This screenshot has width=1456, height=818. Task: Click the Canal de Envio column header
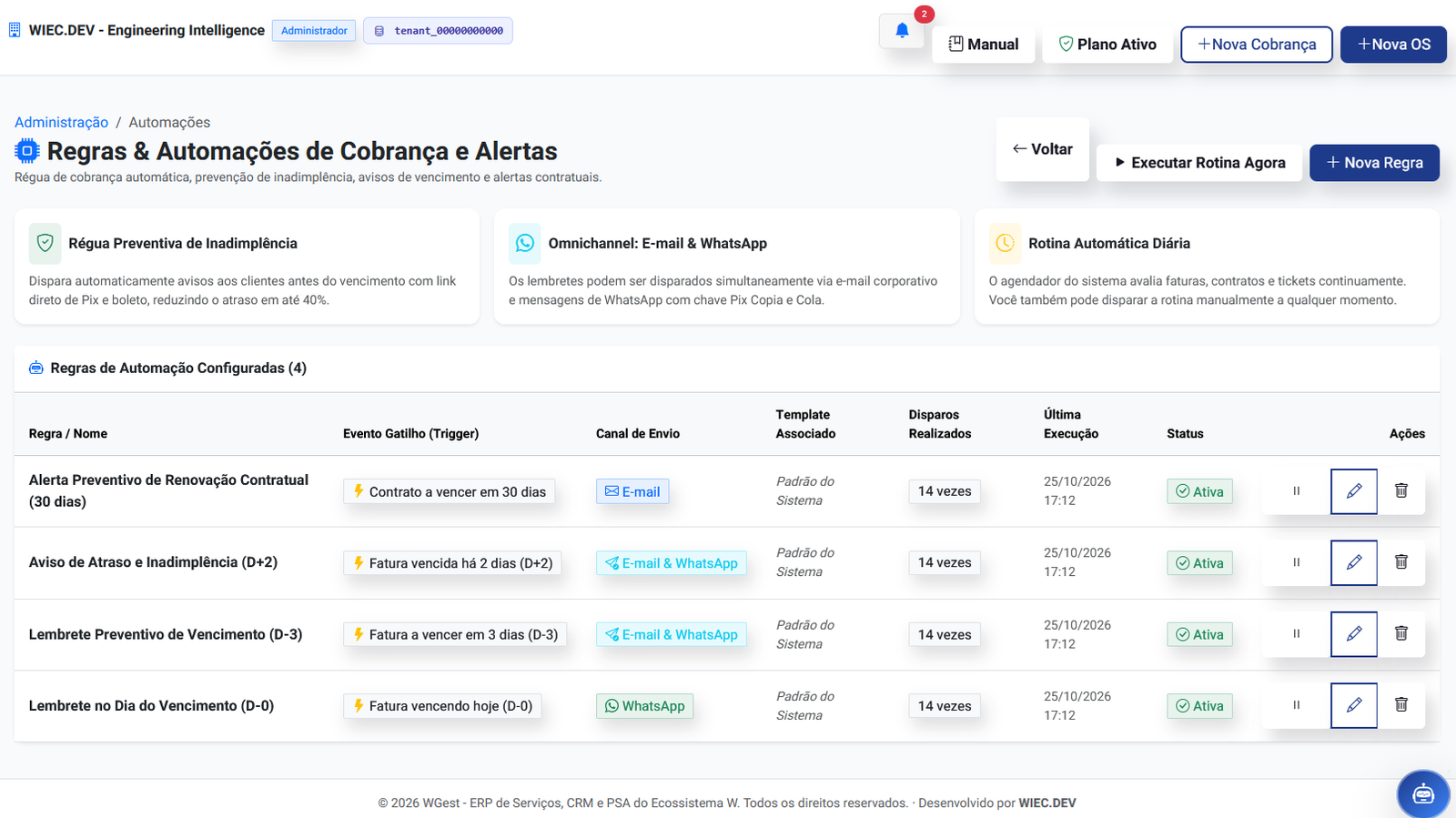coord(638,433)
